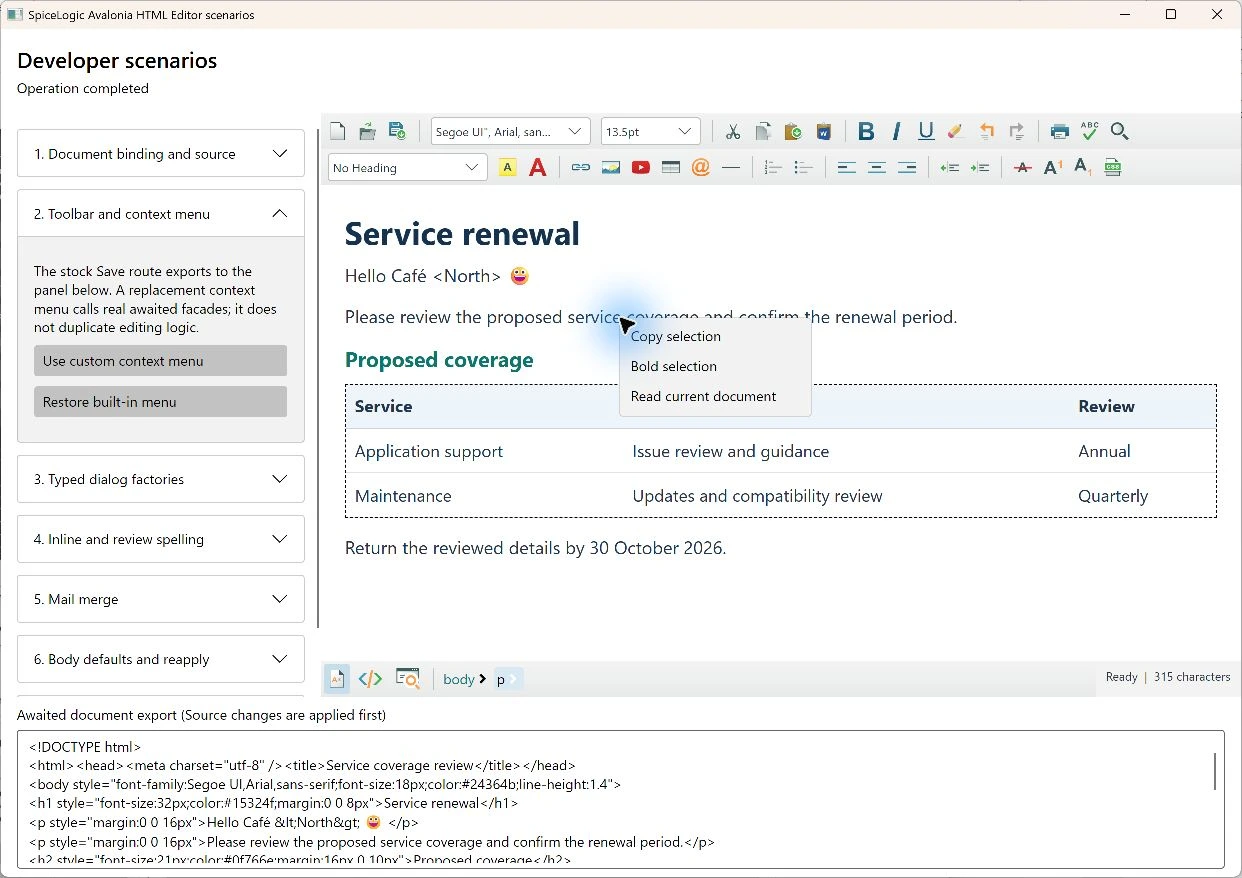1242x878 pixels.
Task: Choose Copy selection in context menu
Action: pyautogui.click(x=715, y=336)
